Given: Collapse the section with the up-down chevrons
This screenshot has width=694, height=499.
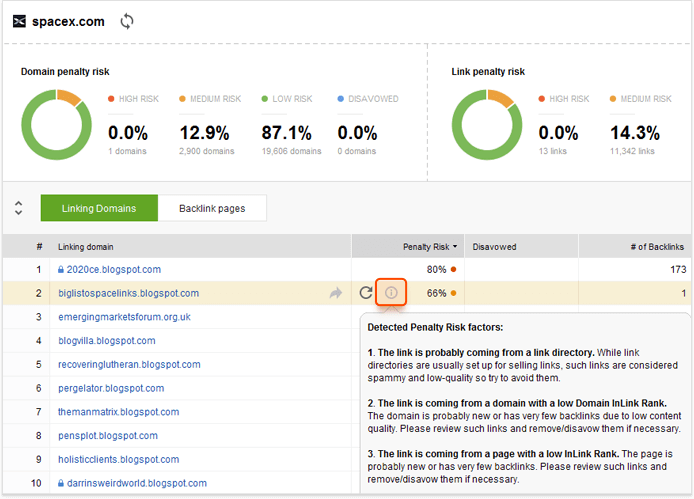Looking at the screenshot, I should pyautogui.click(x=19, y=208).
